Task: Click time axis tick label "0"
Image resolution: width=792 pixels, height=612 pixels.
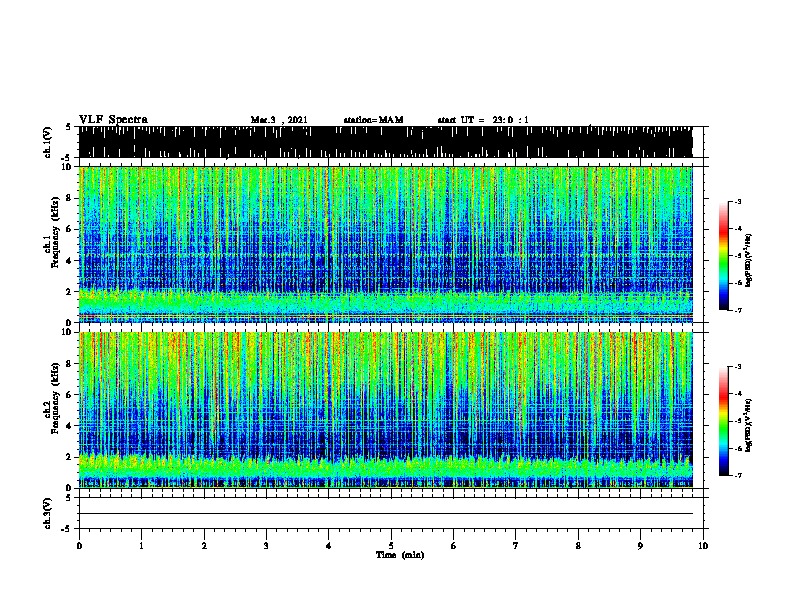Action: [x=79, y=546]
